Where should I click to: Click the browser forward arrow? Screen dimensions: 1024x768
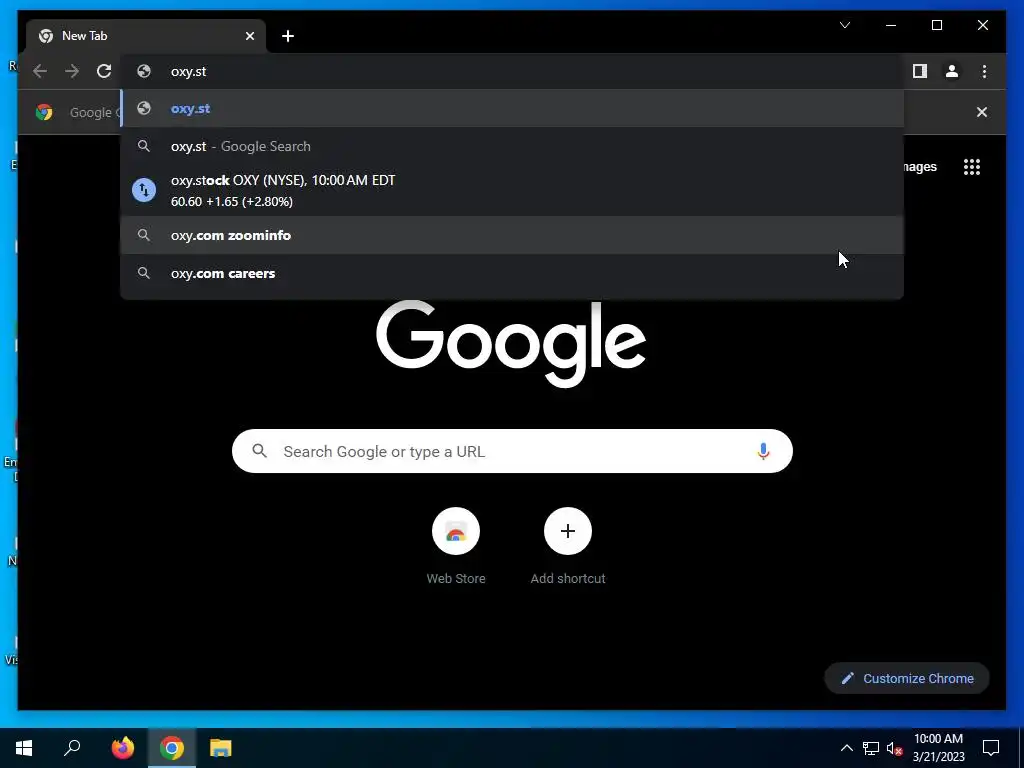pos(72,71)
